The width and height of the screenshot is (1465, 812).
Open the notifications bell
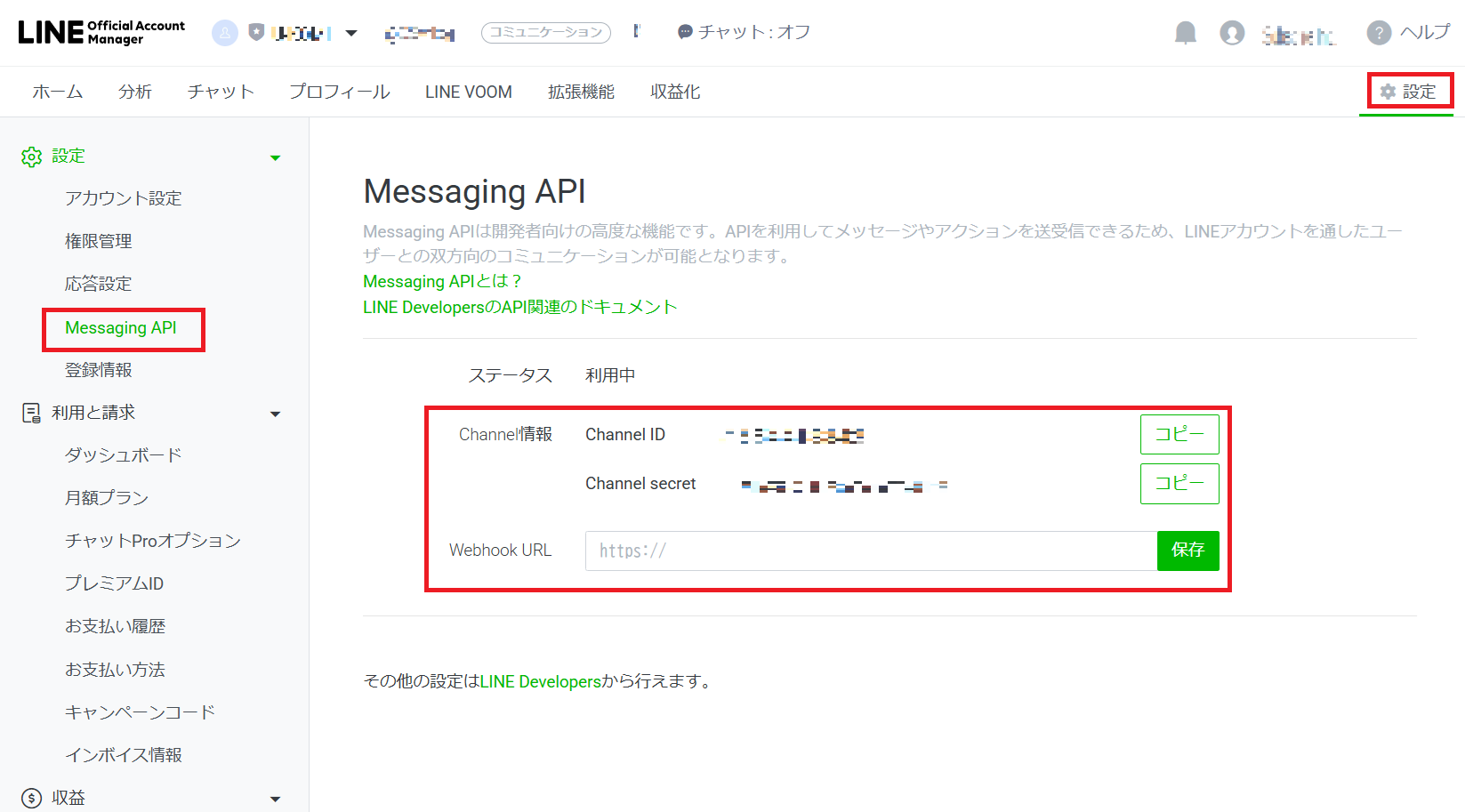pyautogui.click(x=1186, y=33)
